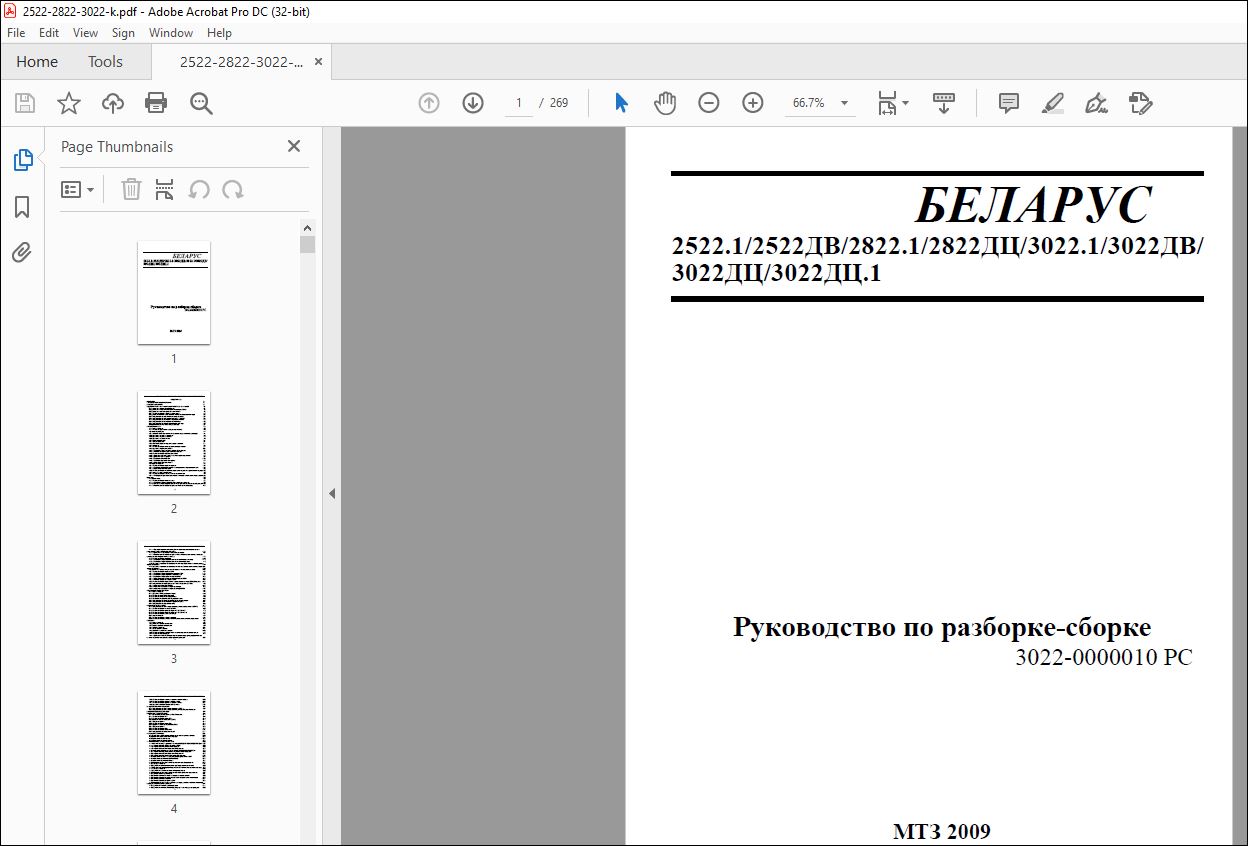Click the thumbnails scrollbar up arrow
The height and width of the screenshot is (846, 1248).
point(307,227)
